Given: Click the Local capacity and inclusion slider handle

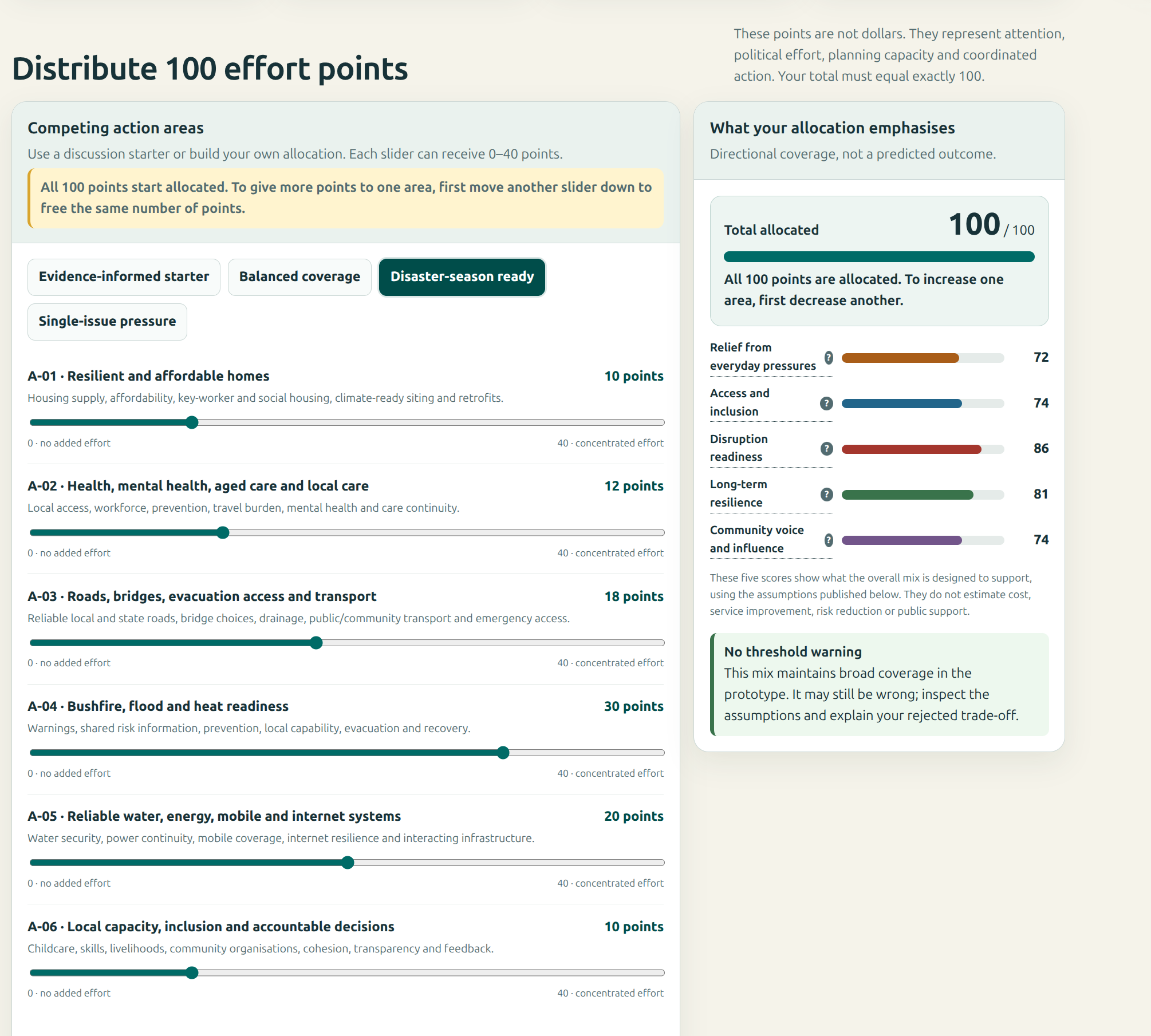Looking at the screenshot, I should 192,973.
